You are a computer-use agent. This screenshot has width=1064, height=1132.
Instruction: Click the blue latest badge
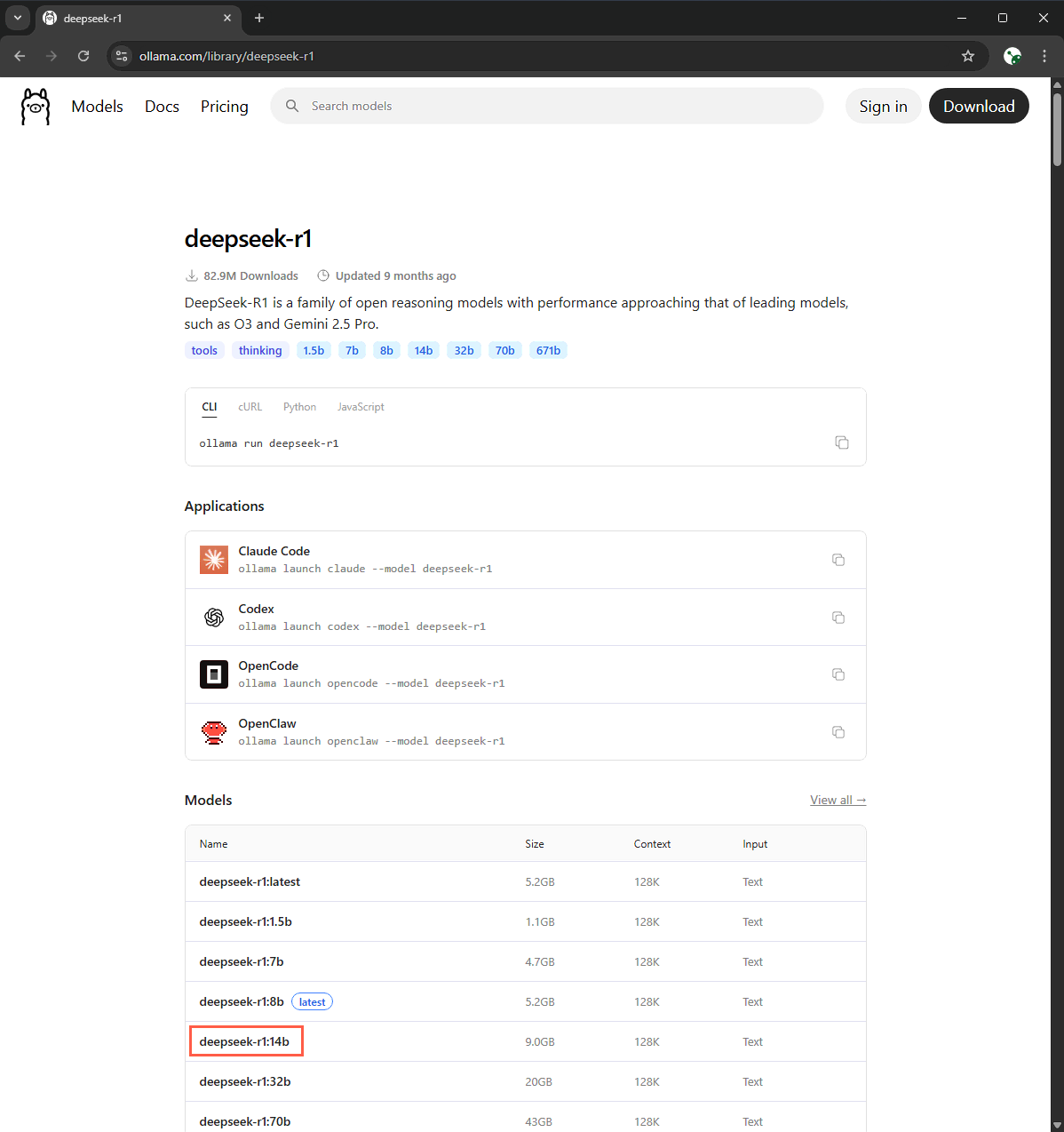pos(312,1001)
